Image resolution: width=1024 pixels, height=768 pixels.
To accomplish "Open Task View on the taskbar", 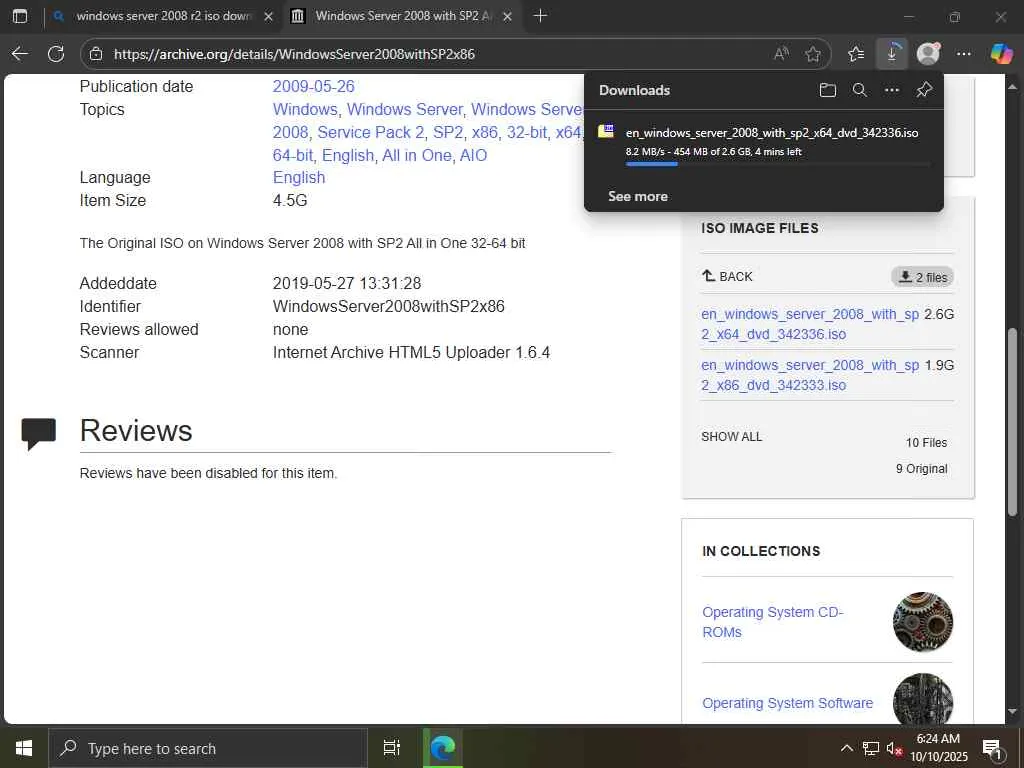I will (x=392, y=748).
